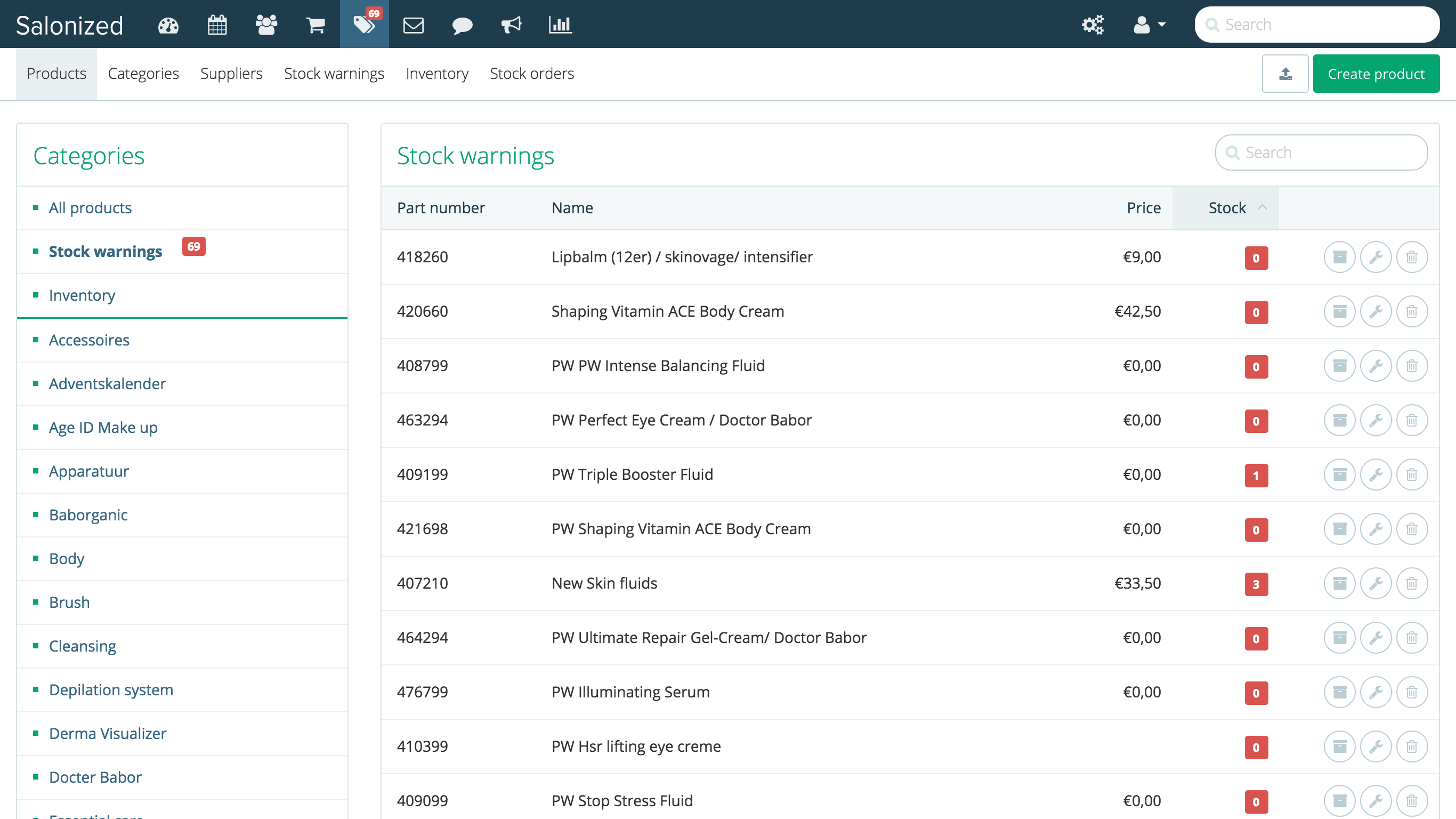Open the user account dropdown
This screenshot has width=1456, height=819.
(x=1147, y=25)
